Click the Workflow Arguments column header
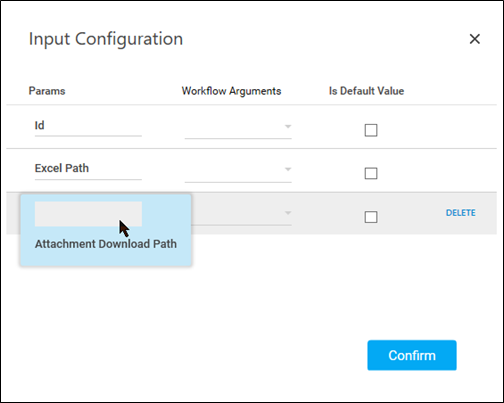504x403 pixels. coord(231,91)
